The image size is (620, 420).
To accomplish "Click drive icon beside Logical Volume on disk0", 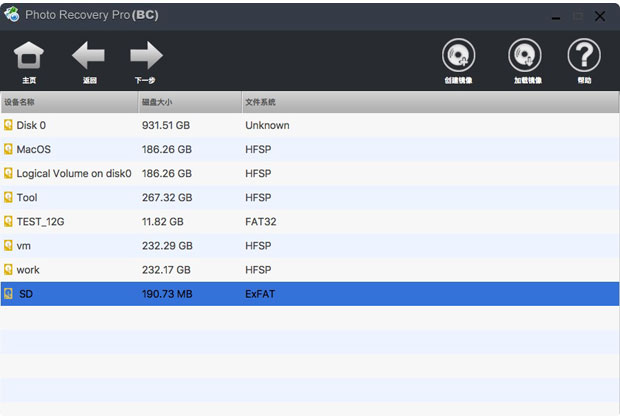I will [x=8, y=173].
